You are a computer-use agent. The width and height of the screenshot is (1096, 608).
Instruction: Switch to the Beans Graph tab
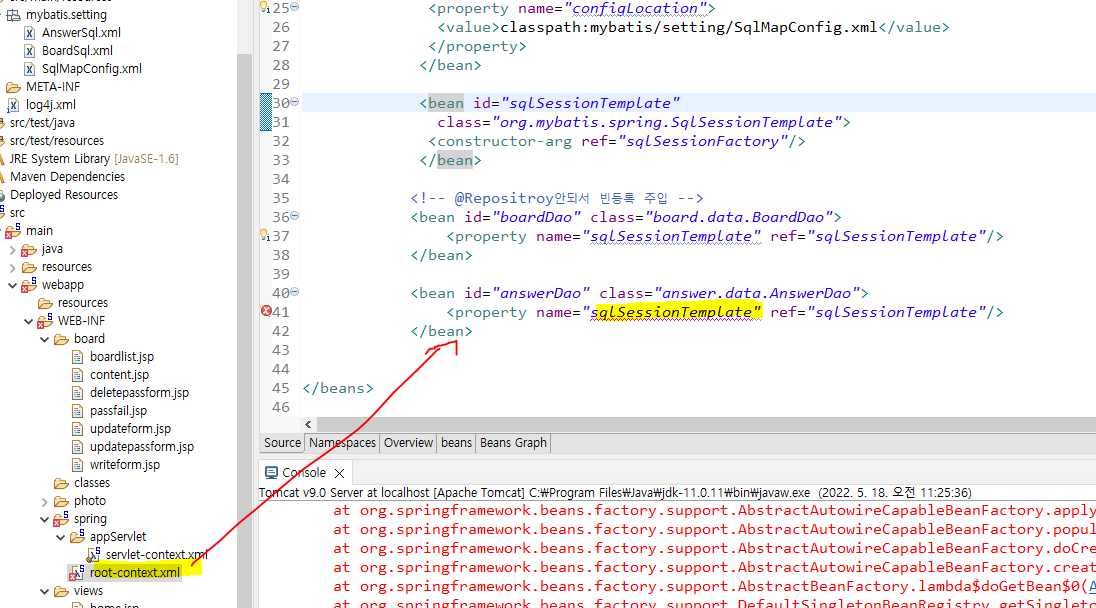click(513, 442)
